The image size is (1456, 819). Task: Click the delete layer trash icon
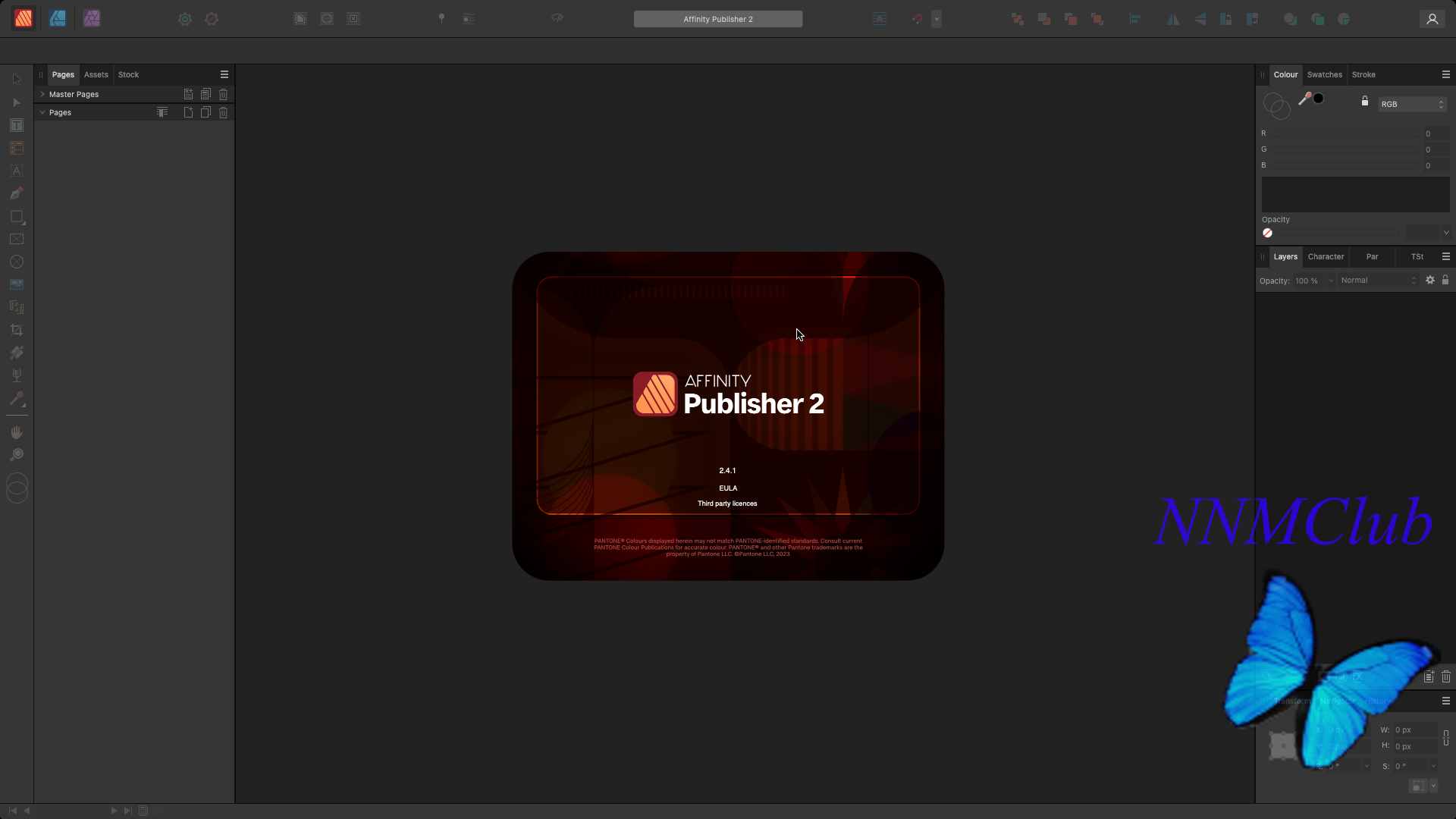click(x=1446, y=676)
